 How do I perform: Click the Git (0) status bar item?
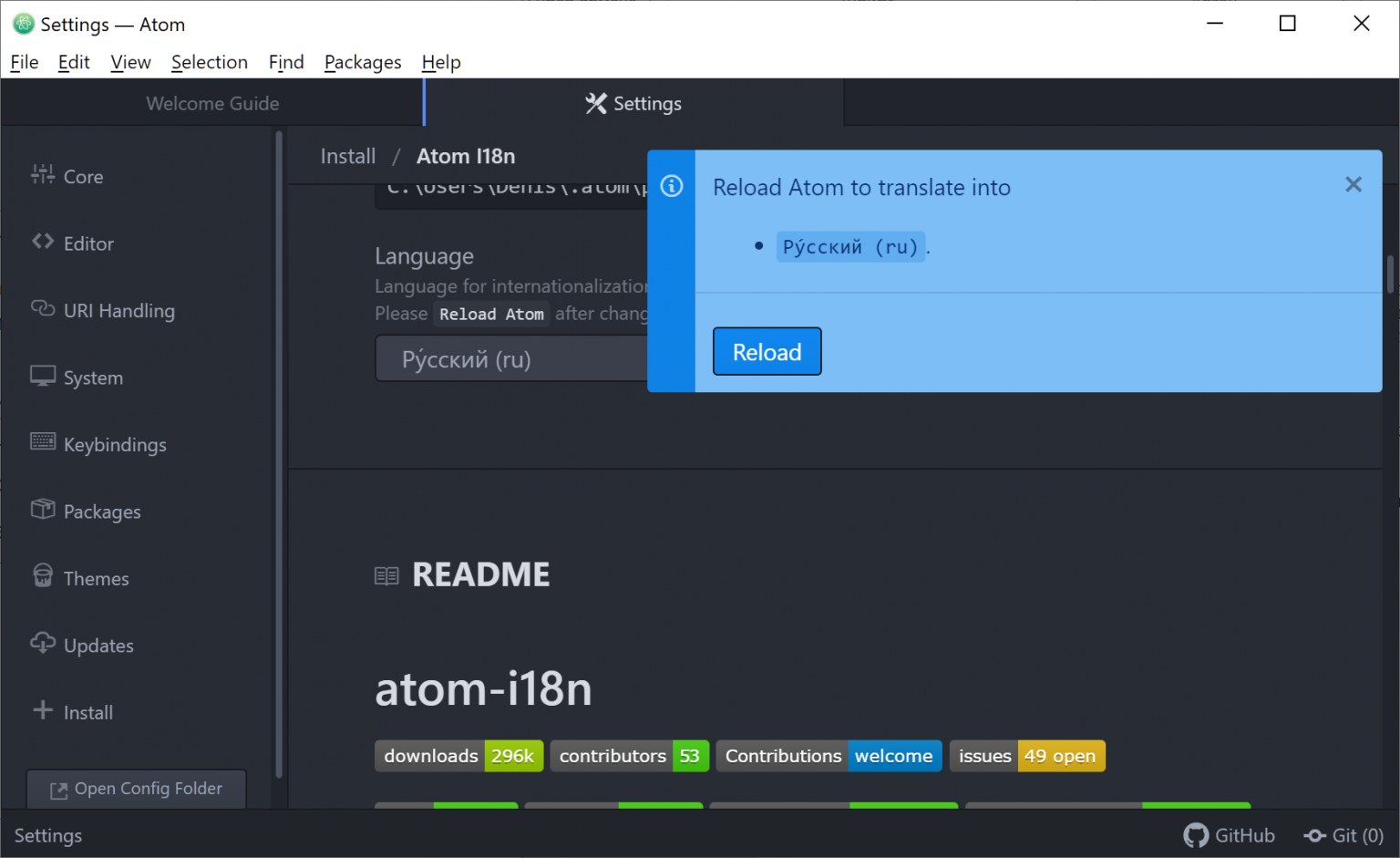[x=1343, y=835]
